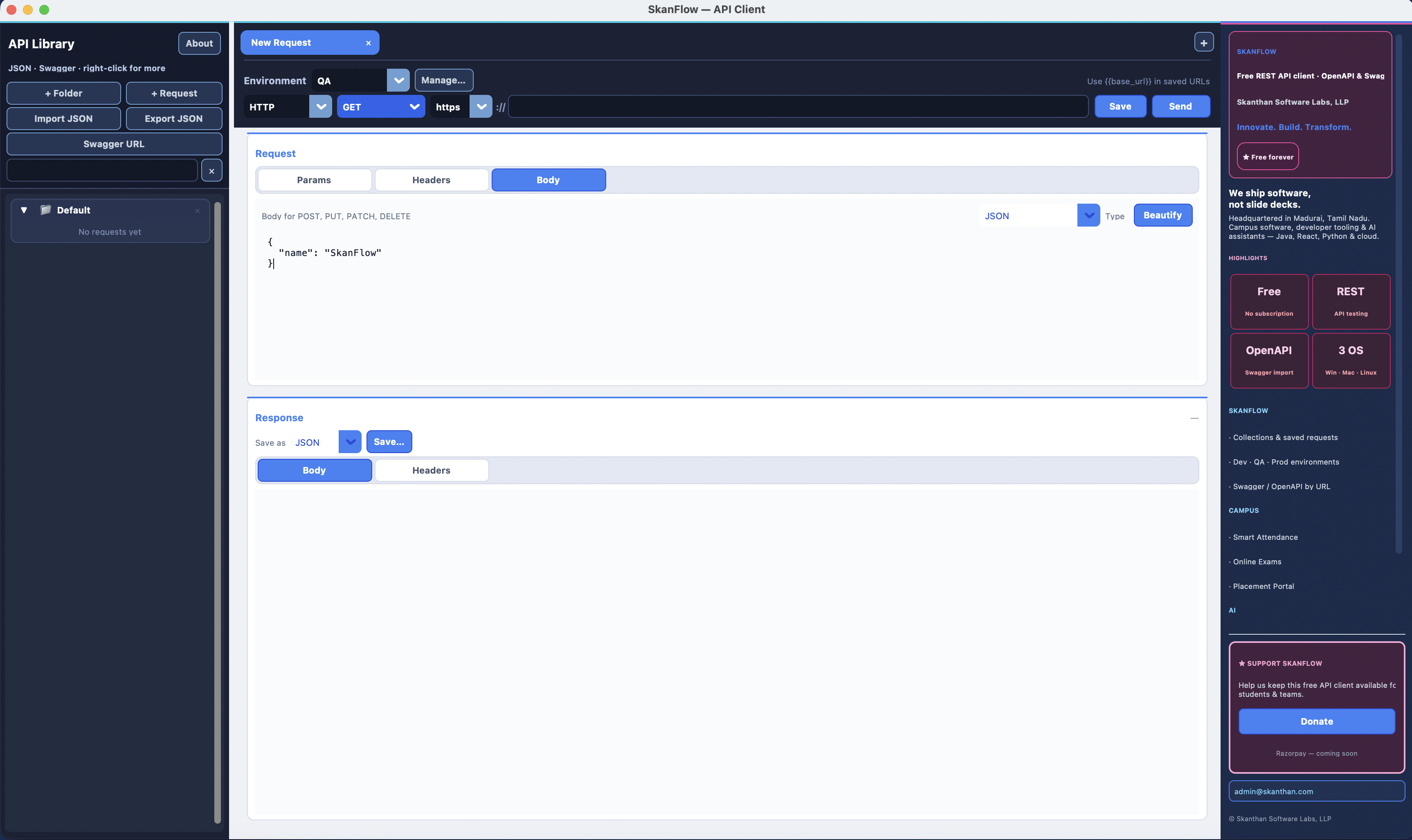Beautify the JSON body
The width and height of the screenshot is (1412, 840).
click(x=1163, y=215)
